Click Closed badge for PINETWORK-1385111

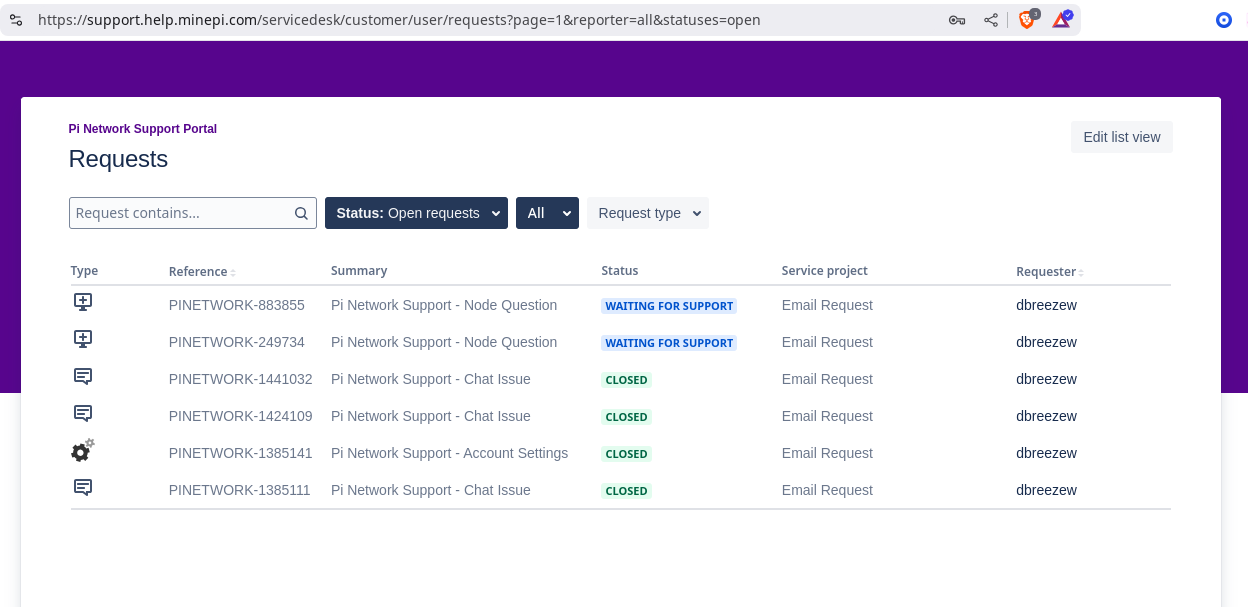pyautogui.click(x=627, y=491)
